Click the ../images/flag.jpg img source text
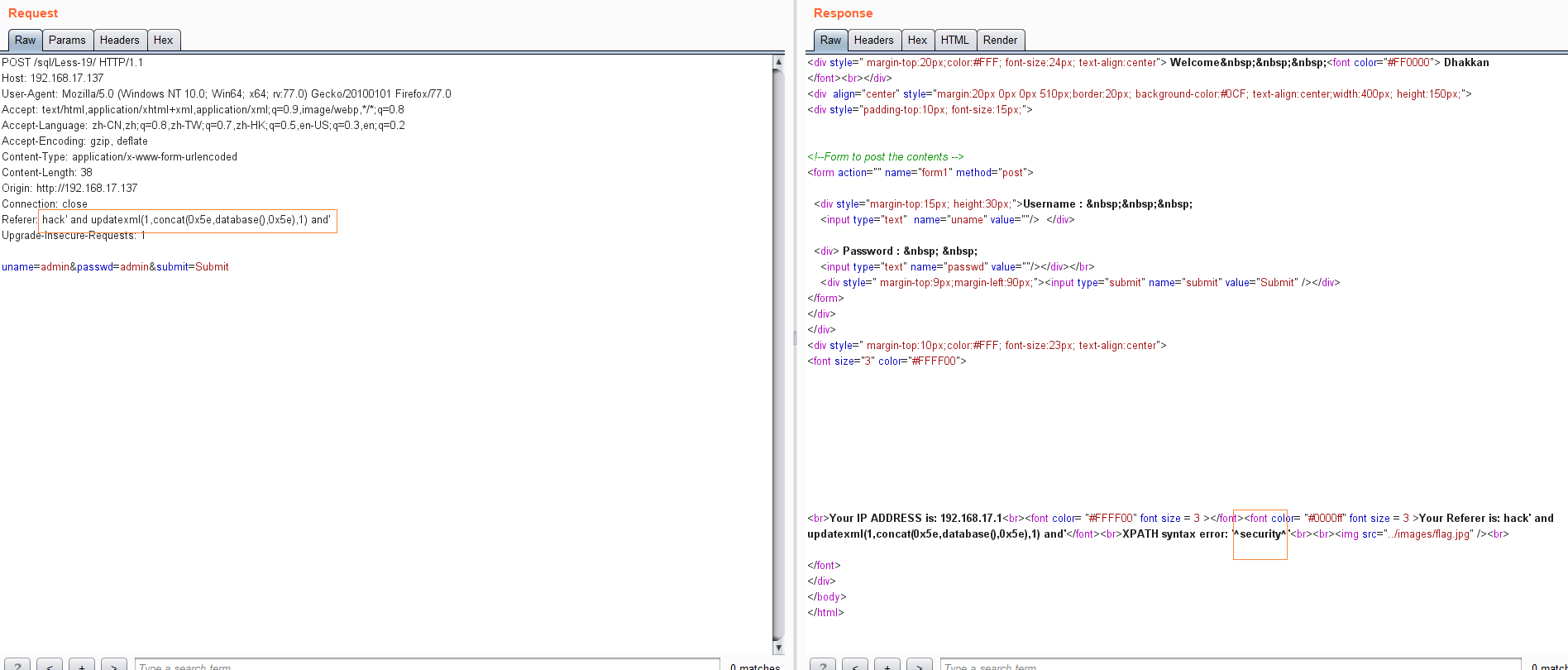This screenshot has width=1568, height=670. coord(1430,534)
